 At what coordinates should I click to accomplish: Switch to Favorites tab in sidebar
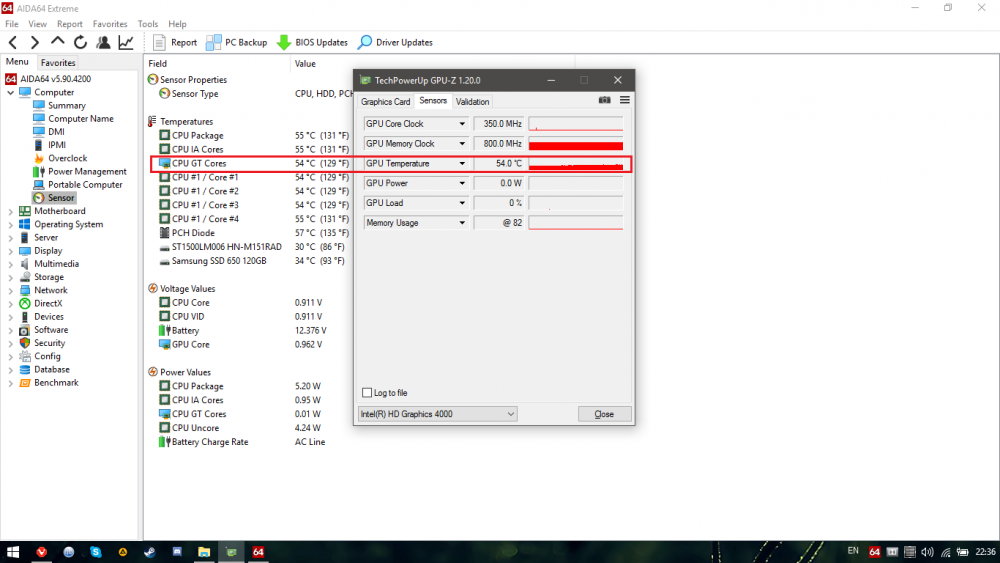click(57, 62)
